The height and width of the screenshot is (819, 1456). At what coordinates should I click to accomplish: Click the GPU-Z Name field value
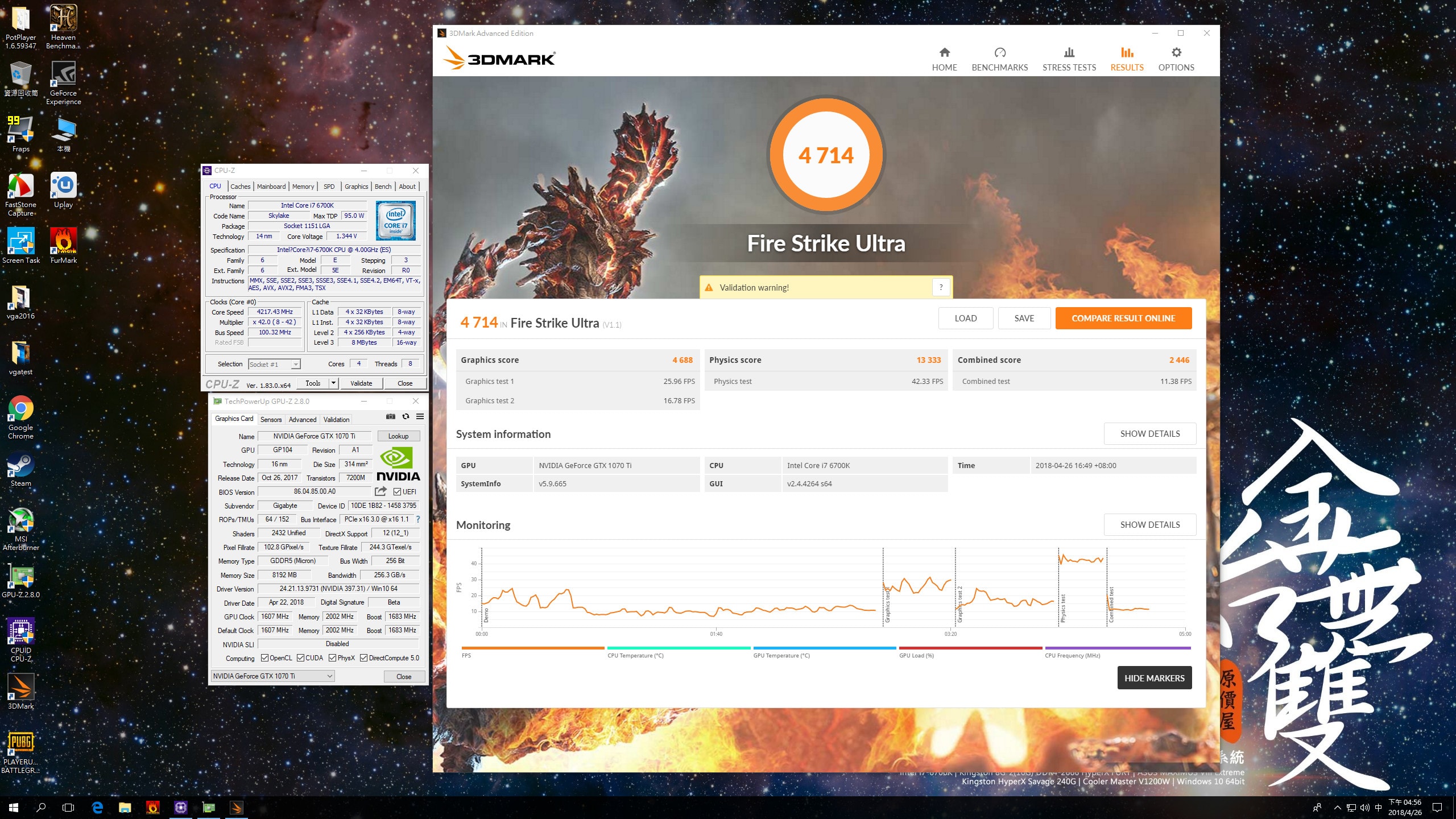[x=314, y=436]
